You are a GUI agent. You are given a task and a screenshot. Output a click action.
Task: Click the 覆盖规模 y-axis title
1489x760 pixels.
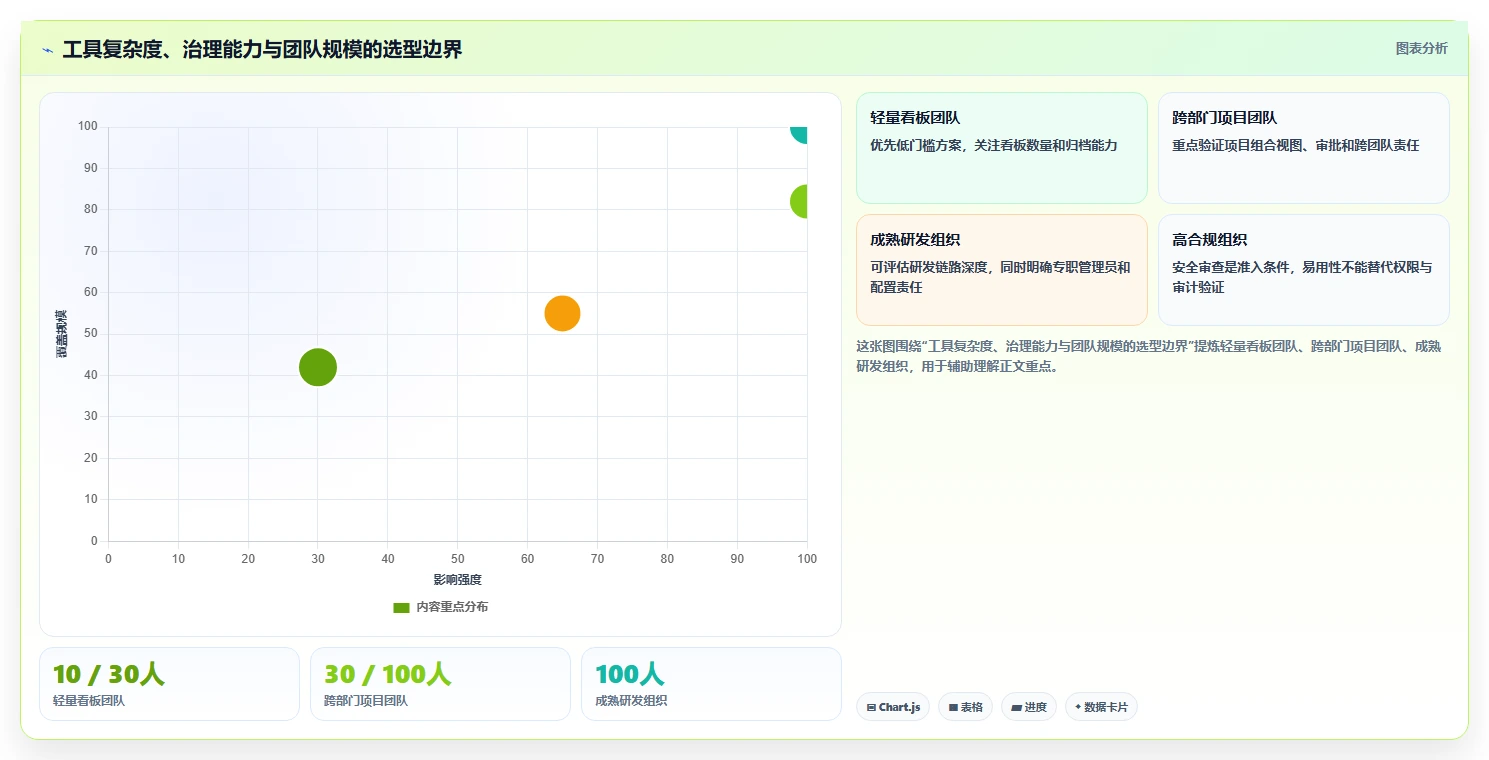point(61,334)
